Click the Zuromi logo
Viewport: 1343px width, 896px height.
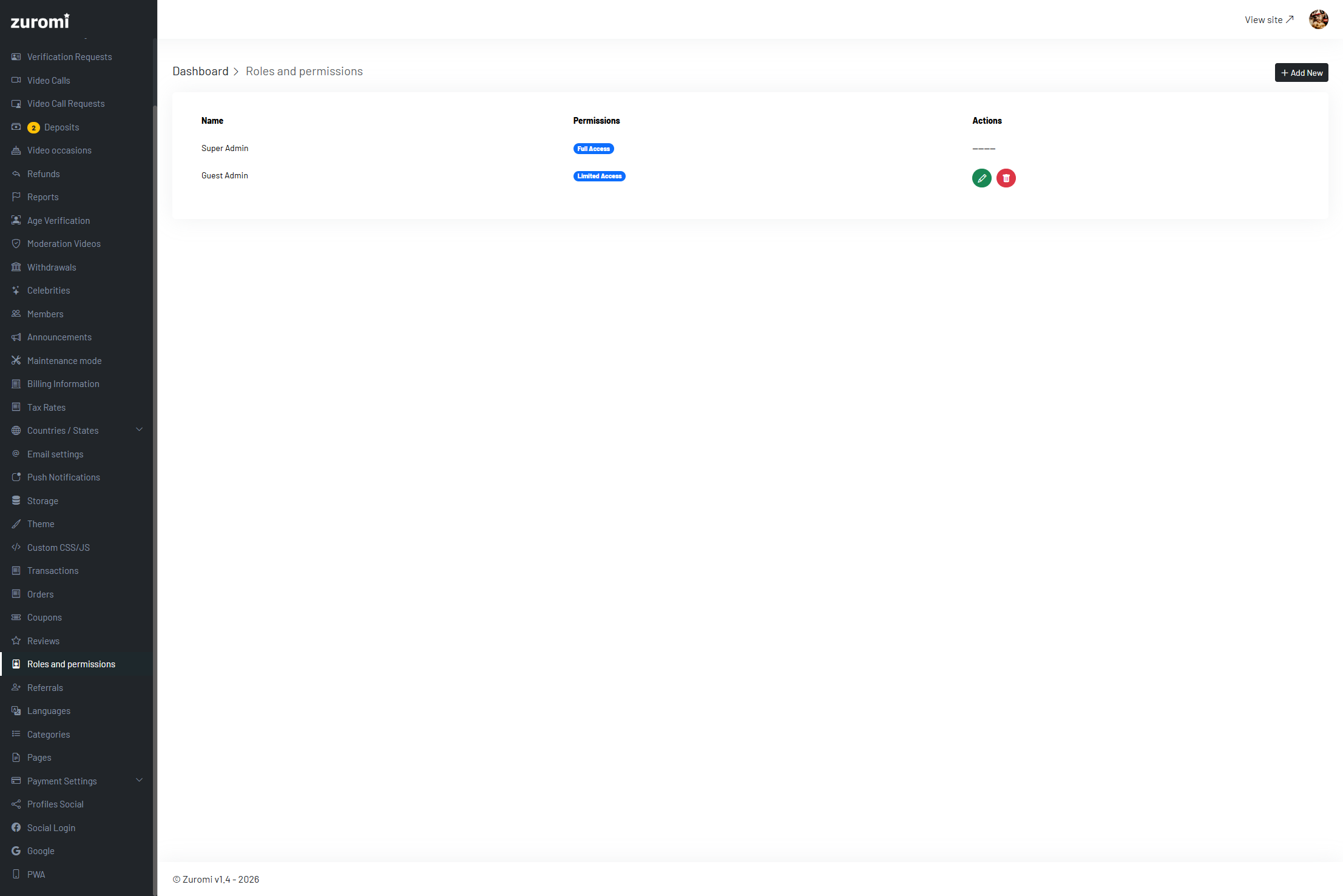click(40, 21)
